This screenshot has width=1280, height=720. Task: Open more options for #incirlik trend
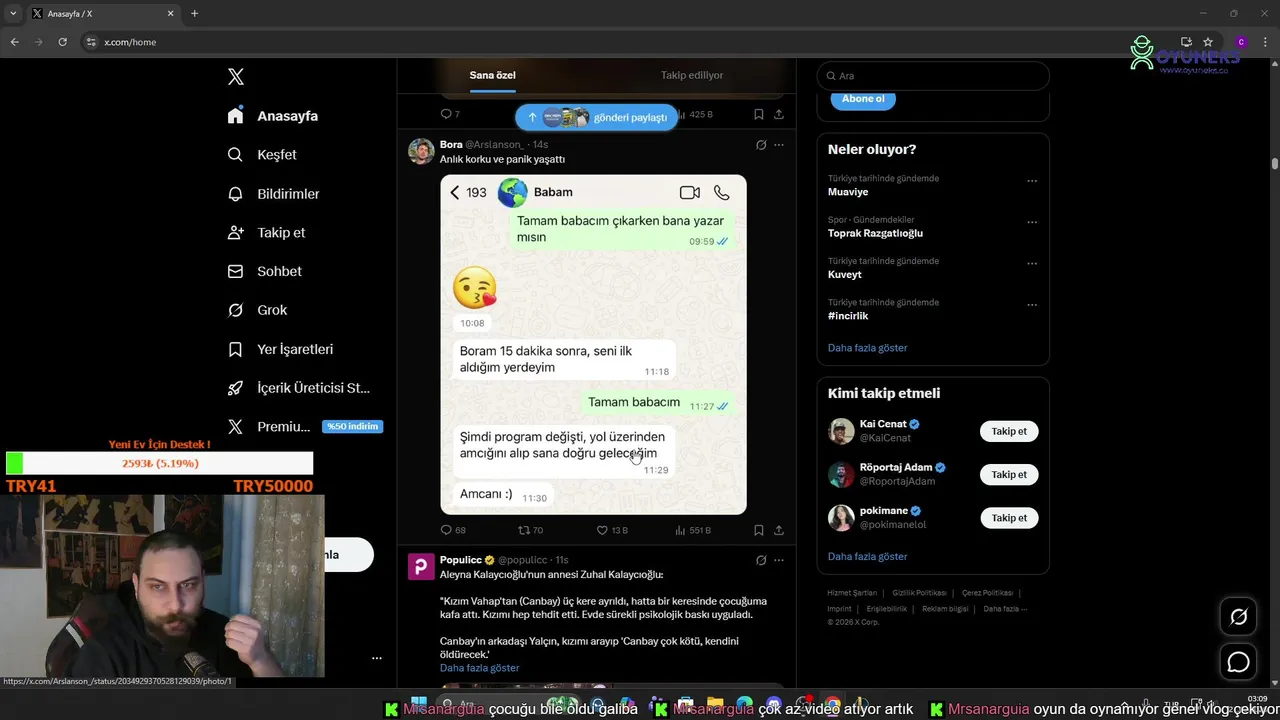(1032, 305)
